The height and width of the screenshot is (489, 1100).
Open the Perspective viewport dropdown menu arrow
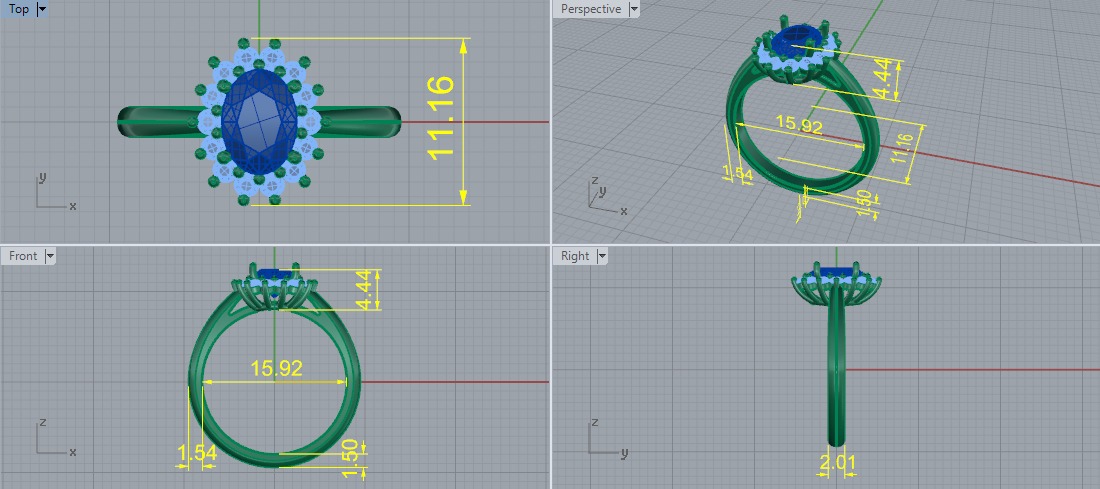pyautogui.click(x=634, y=9)
